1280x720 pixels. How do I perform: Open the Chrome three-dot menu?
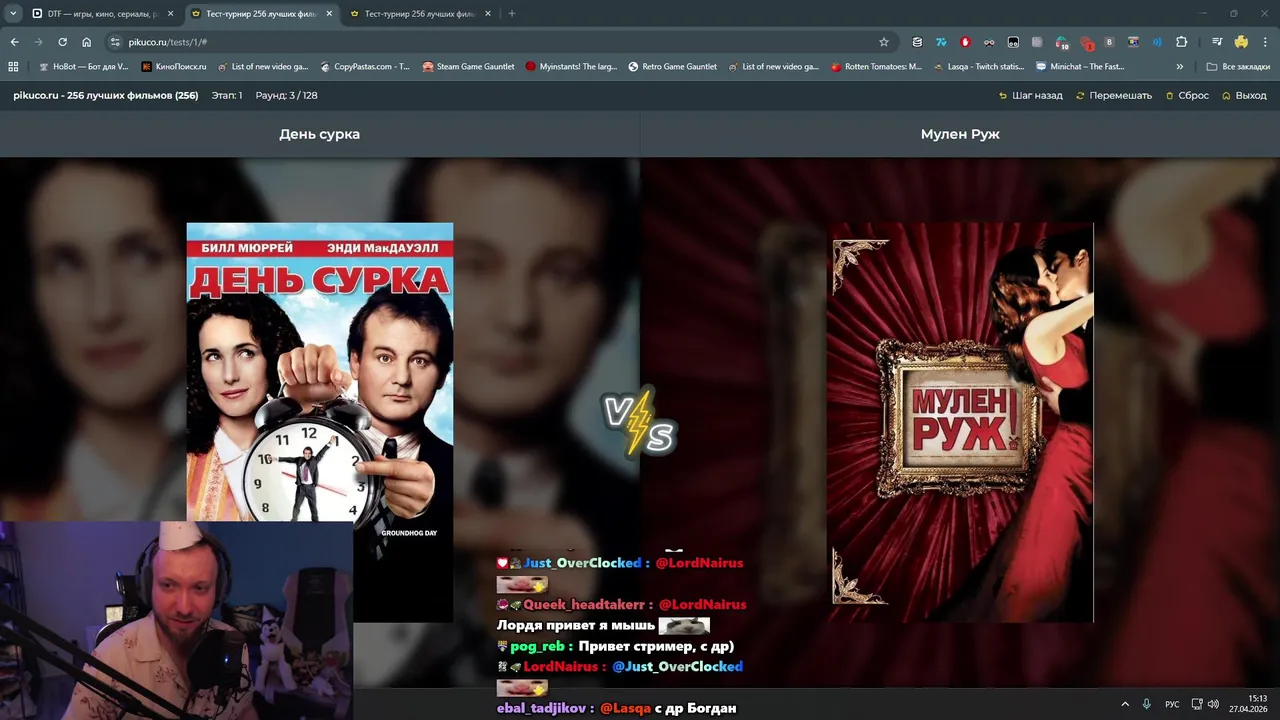(1265, 42)
